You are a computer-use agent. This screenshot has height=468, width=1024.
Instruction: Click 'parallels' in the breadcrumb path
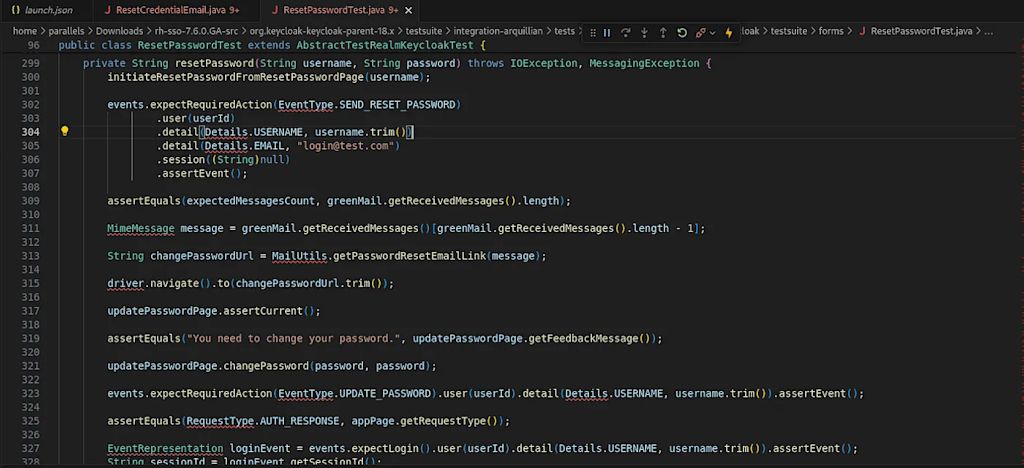(x=66, y=31)
